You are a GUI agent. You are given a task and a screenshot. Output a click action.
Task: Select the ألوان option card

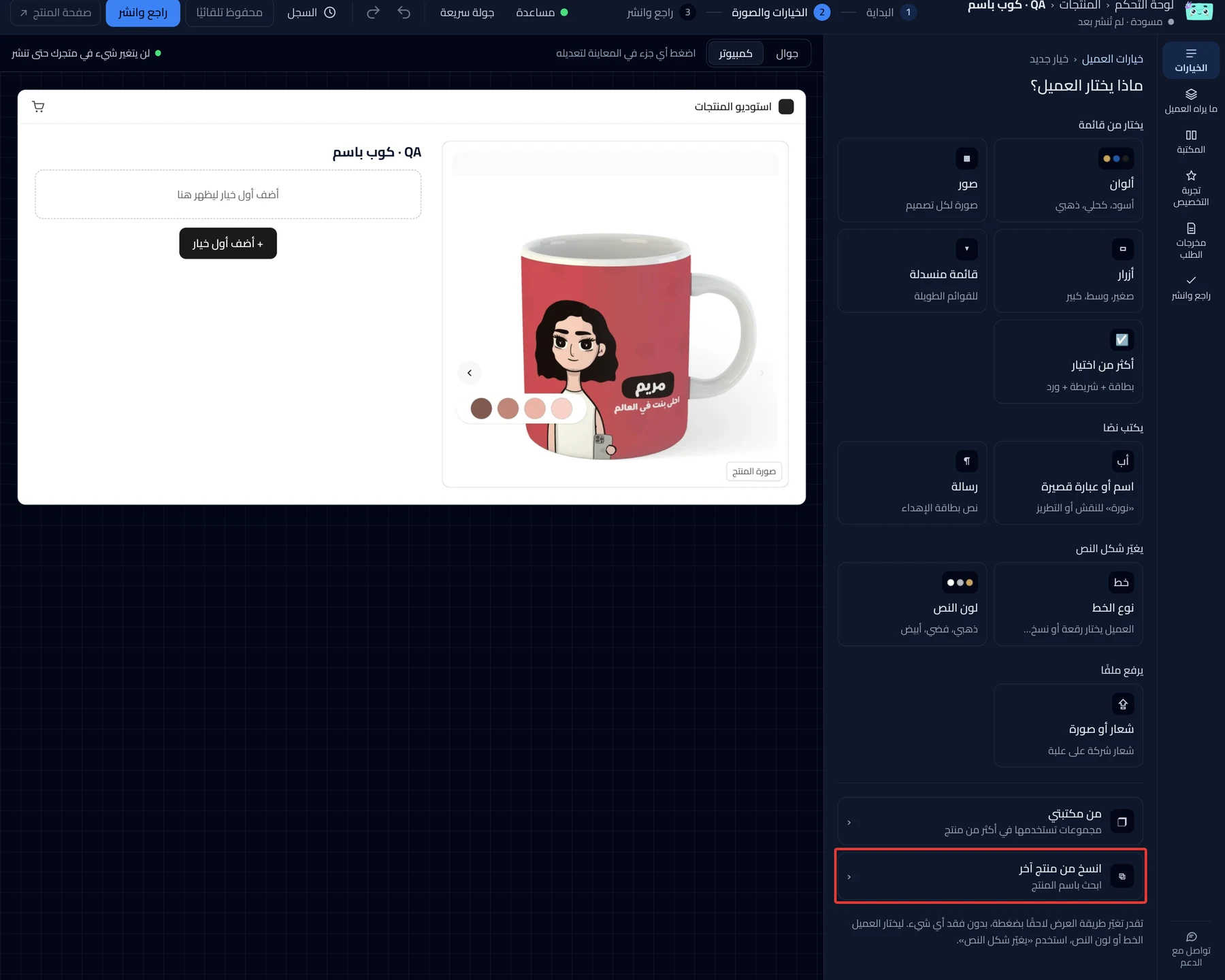click(1068, 180)
